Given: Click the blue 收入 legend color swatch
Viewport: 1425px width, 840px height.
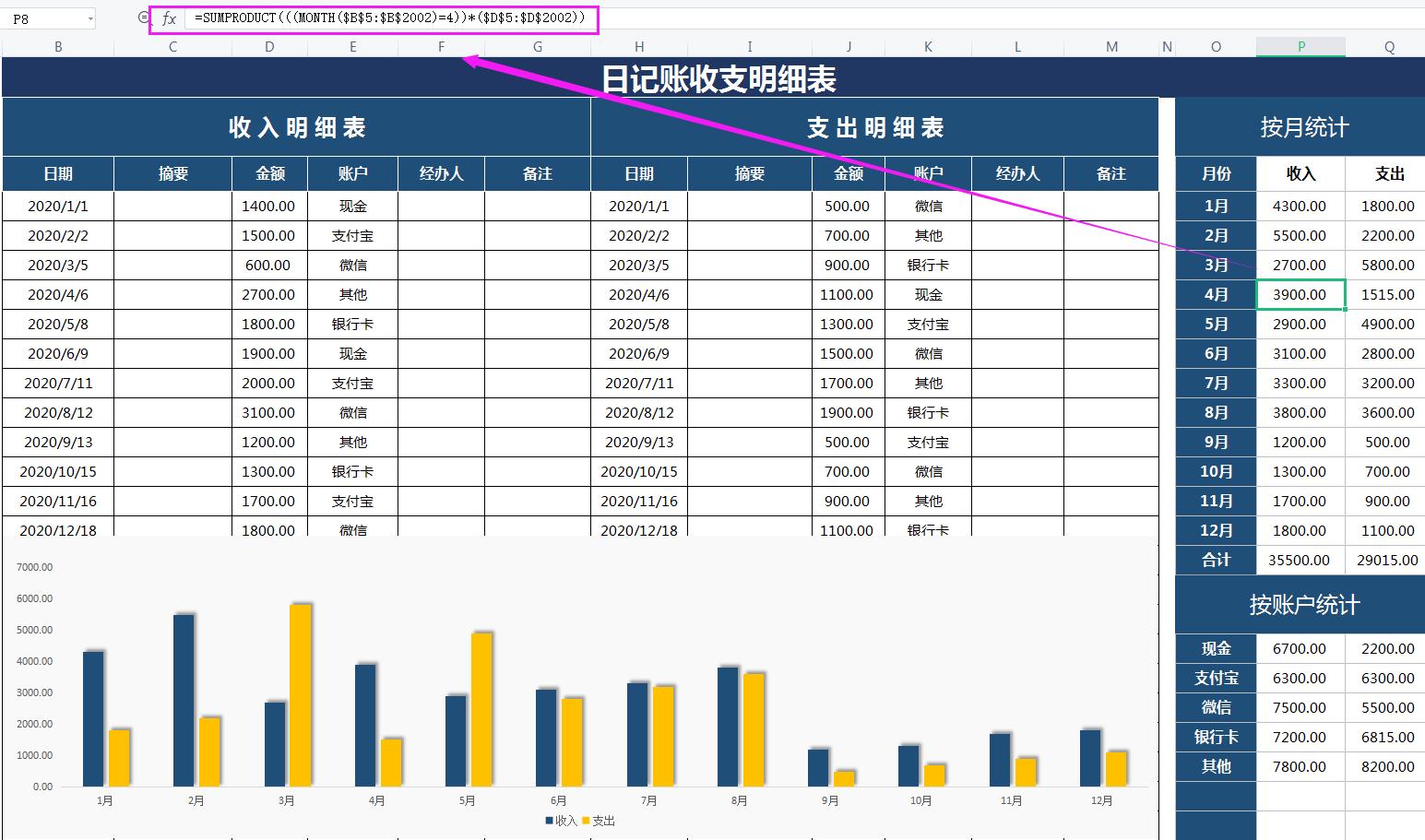Looking at the screenshot, I should (x=549, y=821).
